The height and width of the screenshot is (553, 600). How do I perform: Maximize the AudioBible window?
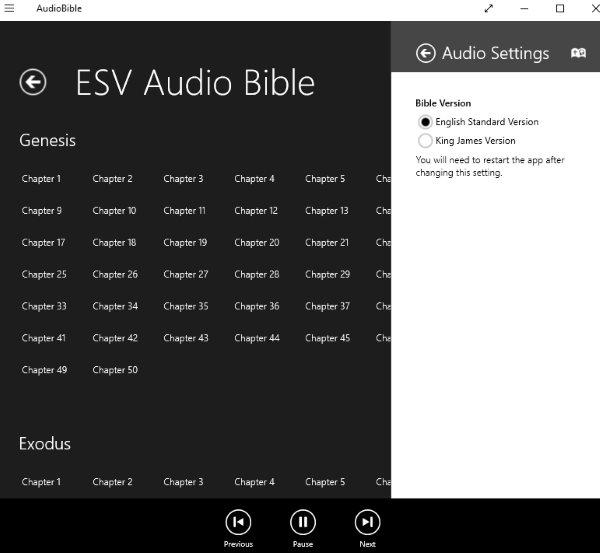[560, 8]
